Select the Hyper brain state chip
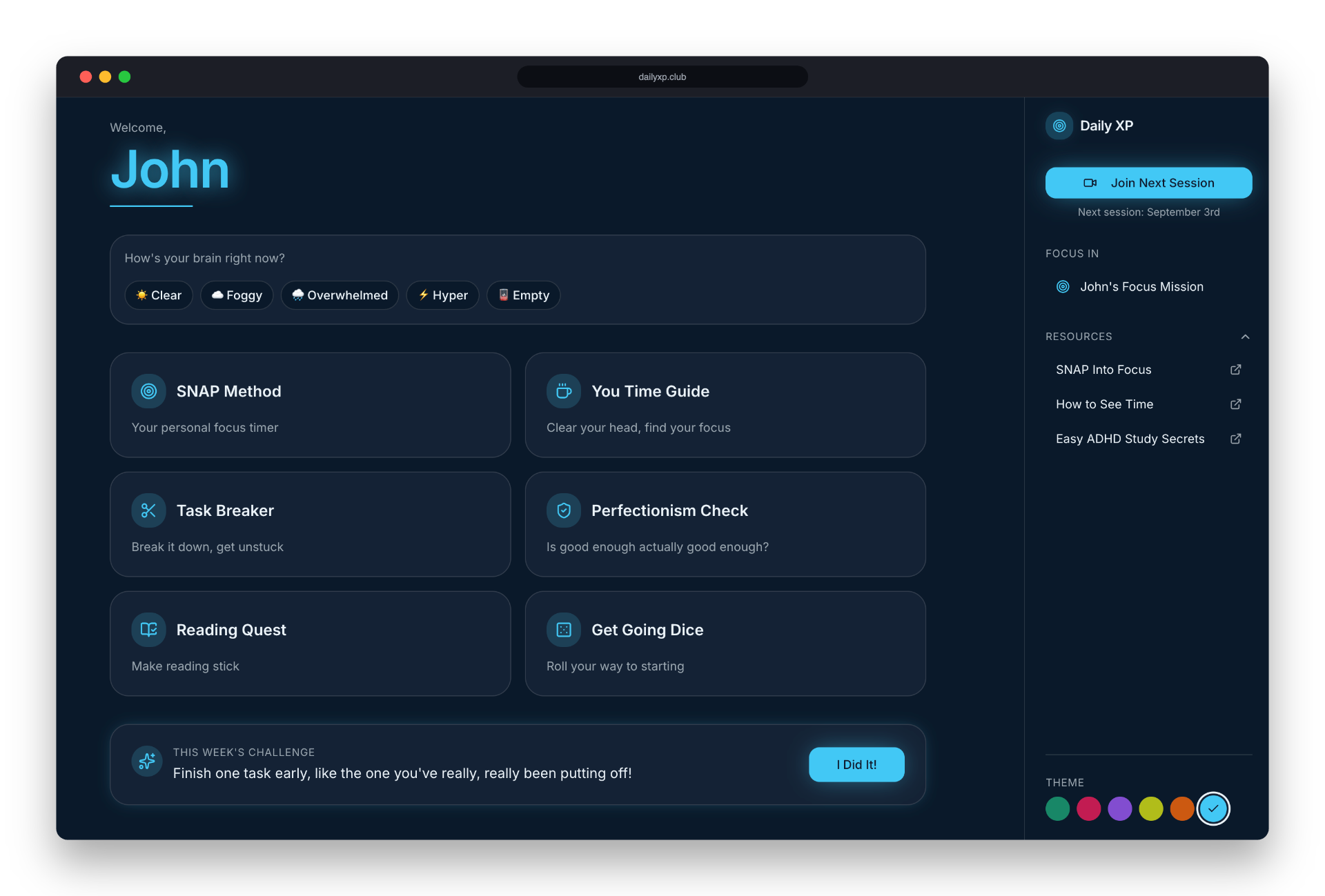Image resolution: width=1325 pixels, height=896 pixels. (x=443, y=295)
